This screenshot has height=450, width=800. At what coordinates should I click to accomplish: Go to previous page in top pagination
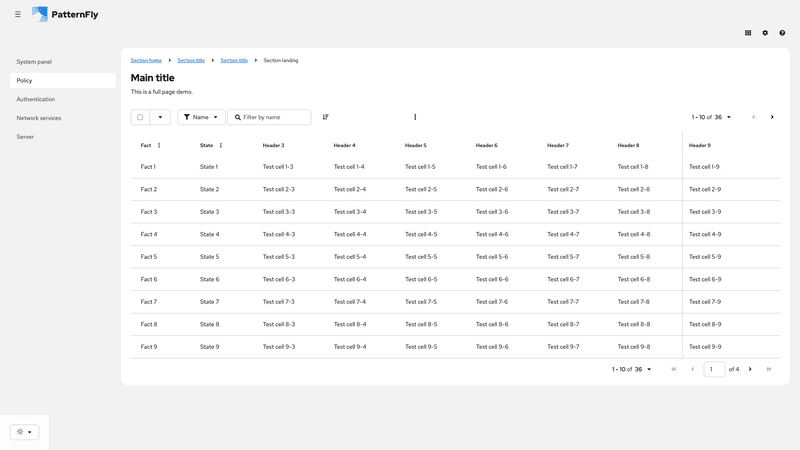click(x=754, y=117)
